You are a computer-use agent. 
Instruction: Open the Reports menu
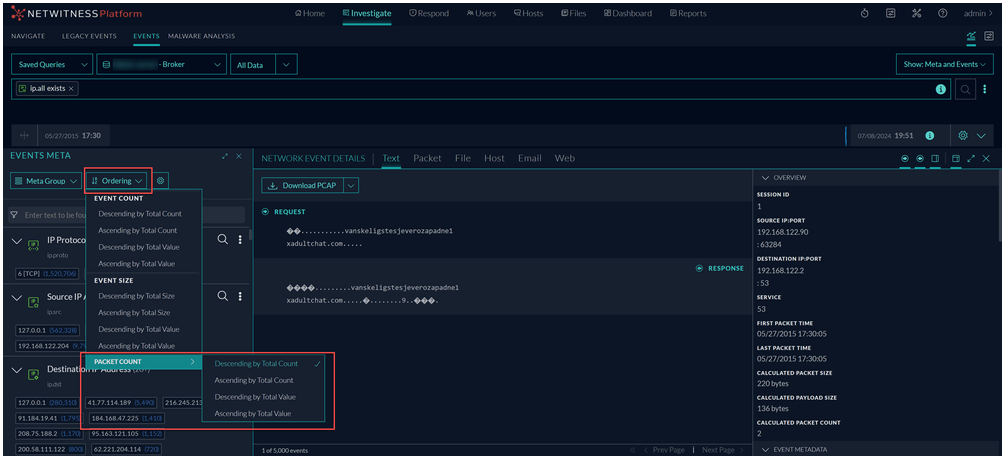click(x=688, y=13)
